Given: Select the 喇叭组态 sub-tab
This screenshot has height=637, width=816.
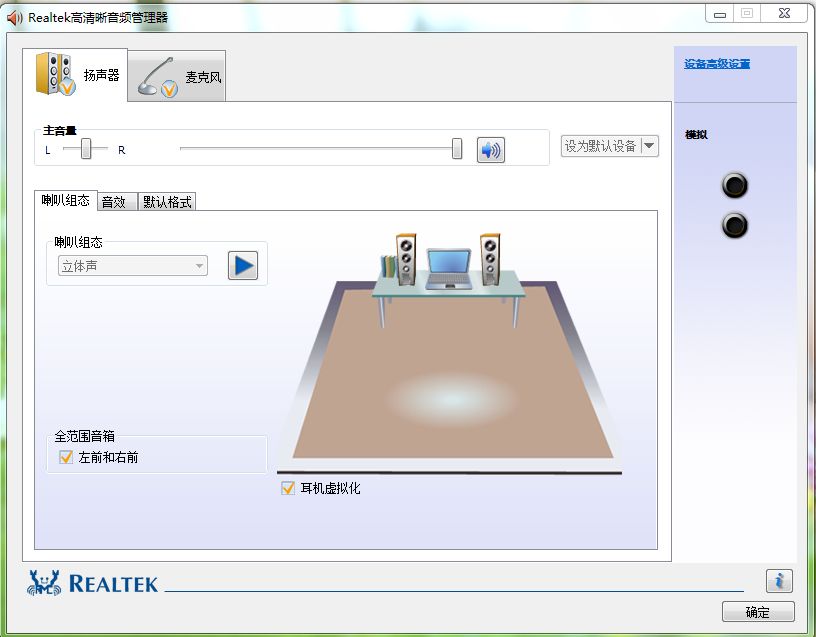Looking at the screenshot, I should pos(66,200).
